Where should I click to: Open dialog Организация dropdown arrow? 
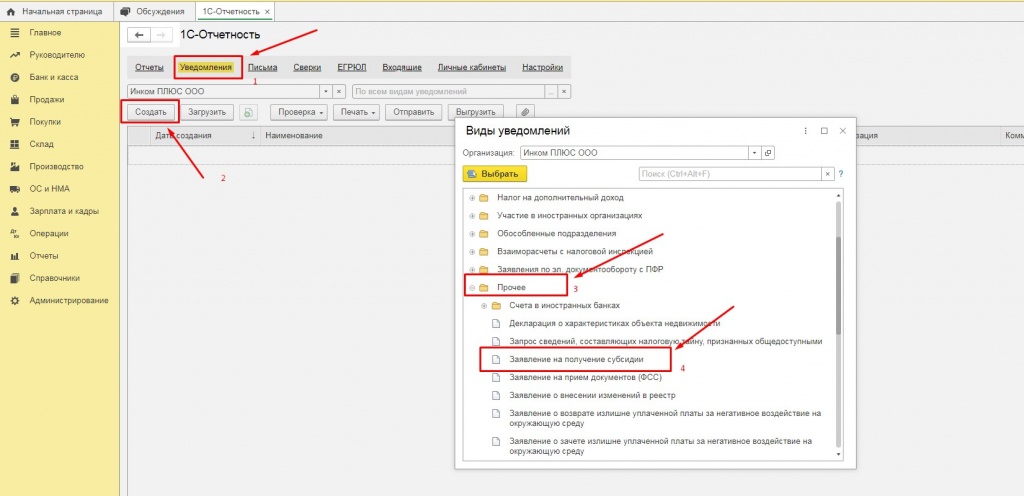click(754, 153)
